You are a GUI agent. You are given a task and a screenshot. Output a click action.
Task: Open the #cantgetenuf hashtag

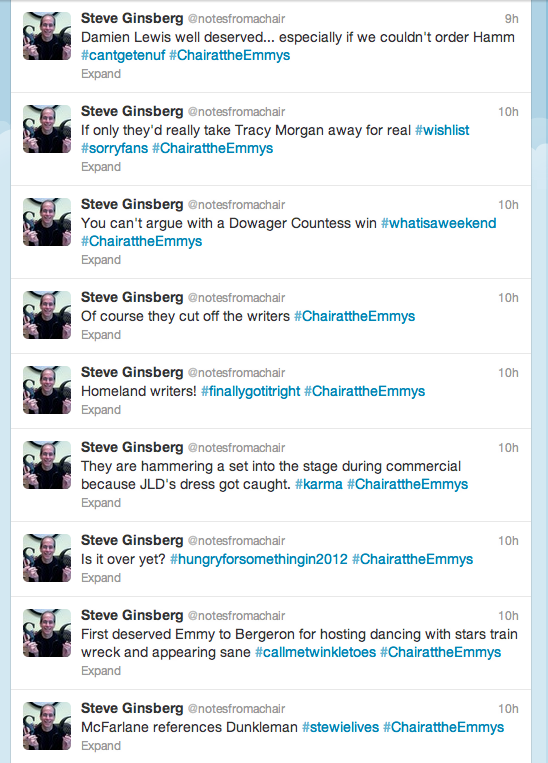coord(123,55)
